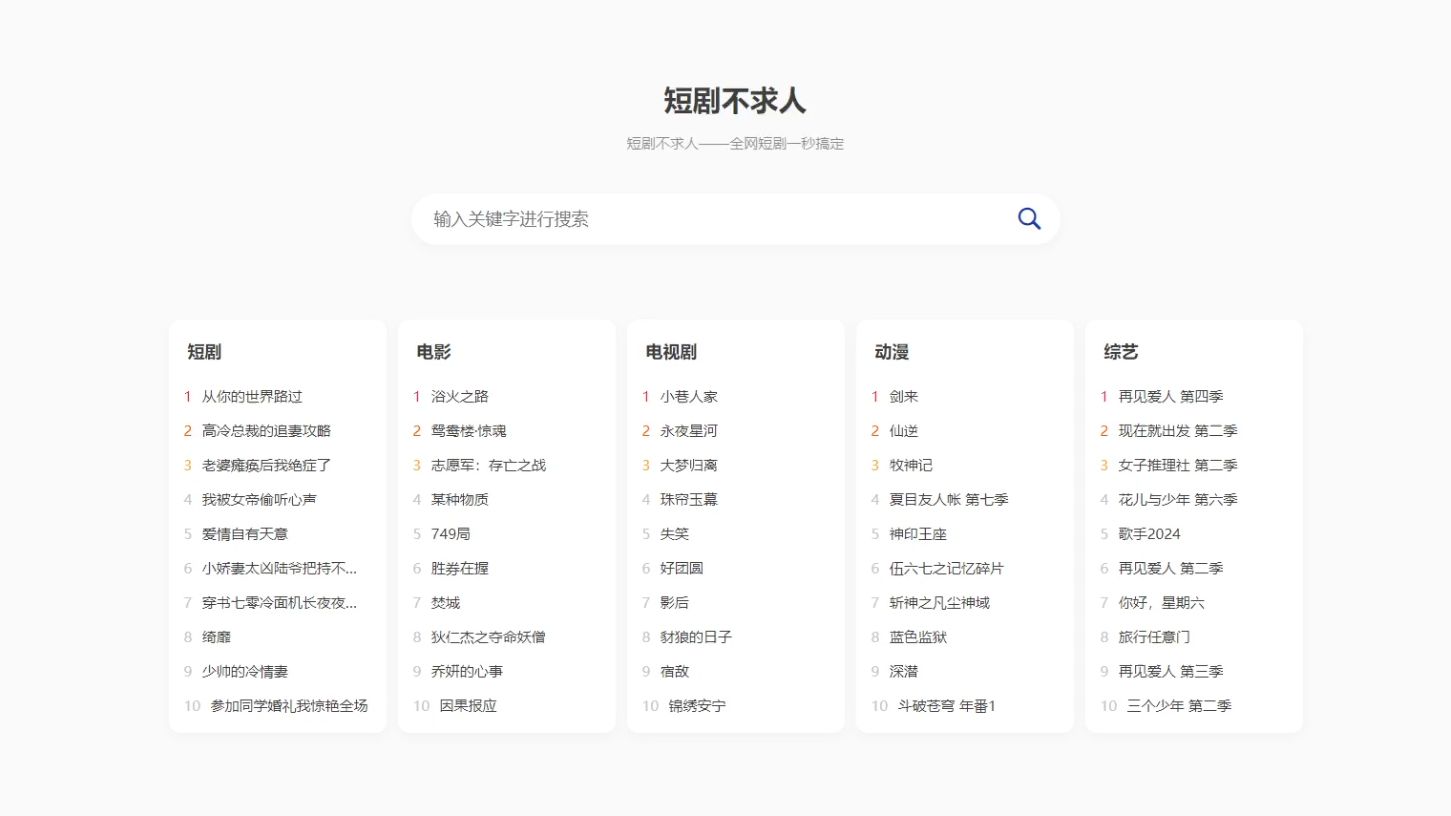Open anime 牧神记
1451x816 pixels.
(x=911, y=465)
